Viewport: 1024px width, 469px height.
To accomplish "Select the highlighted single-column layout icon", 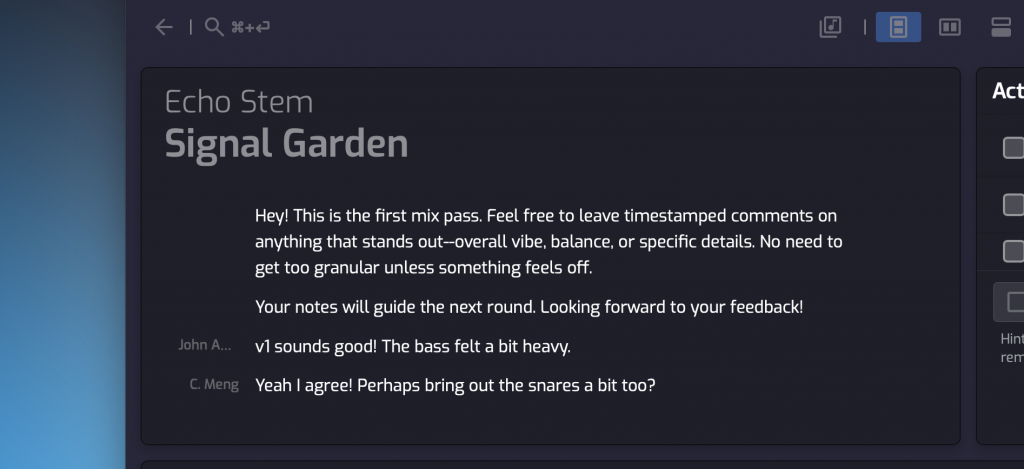I will [x=898, y=27].
